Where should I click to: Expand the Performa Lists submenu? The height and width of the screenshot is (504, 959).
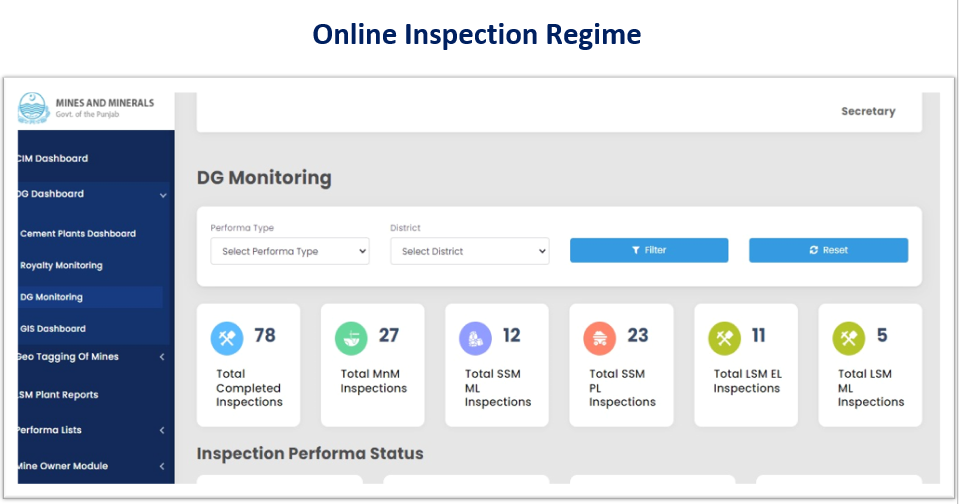pyautogui.click(x=162, y=431)
